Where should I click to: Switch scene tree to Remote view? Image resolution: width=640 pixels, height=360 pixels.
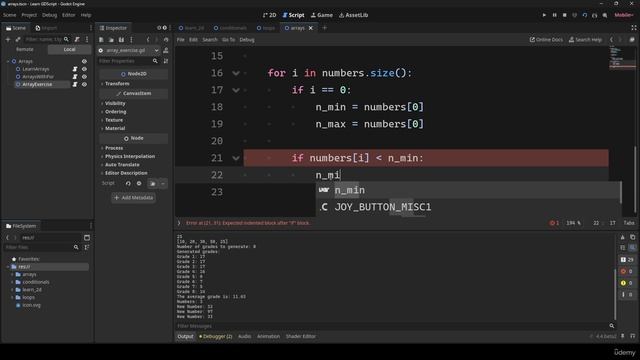tap(25, 49)
